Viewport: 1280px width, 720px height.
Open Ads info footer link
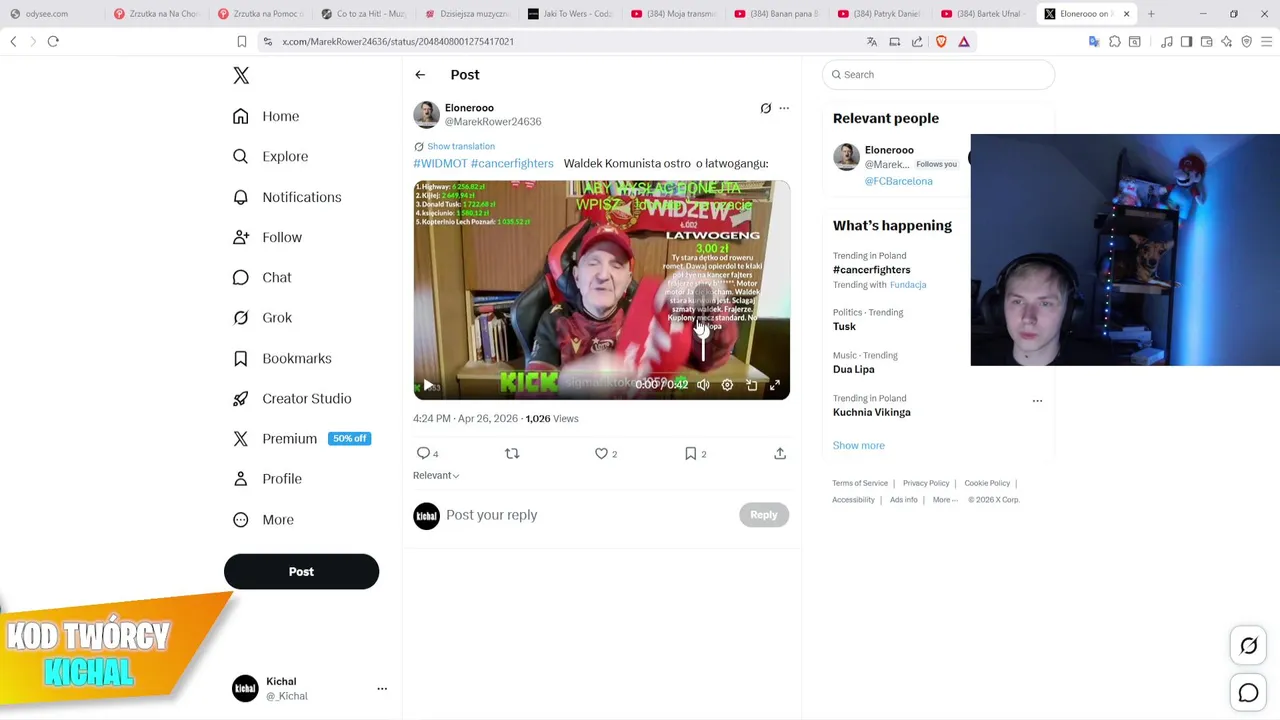point(904,500)
